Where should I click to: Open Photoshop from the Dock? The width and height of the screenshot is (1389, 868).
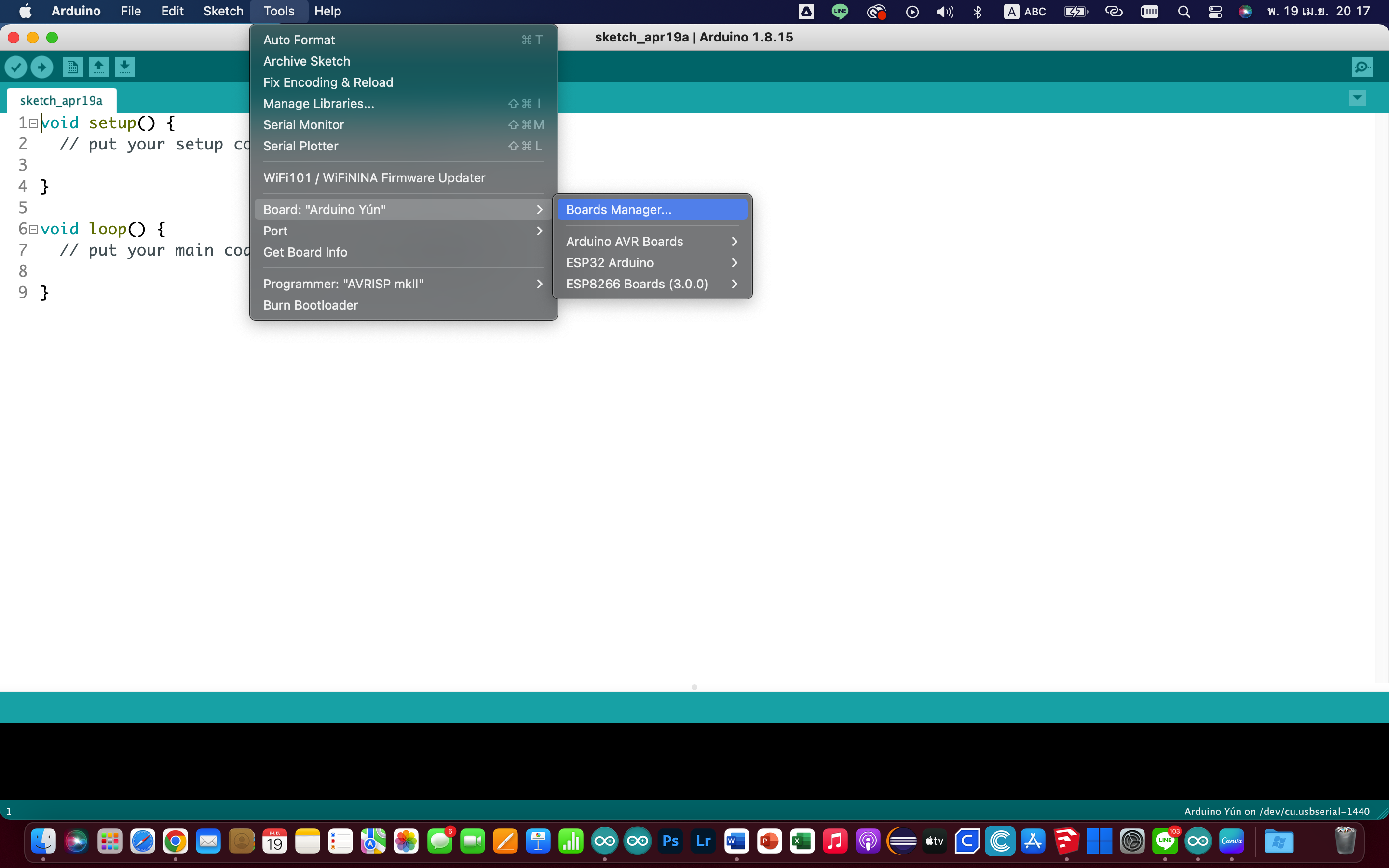tap(670, 841)
